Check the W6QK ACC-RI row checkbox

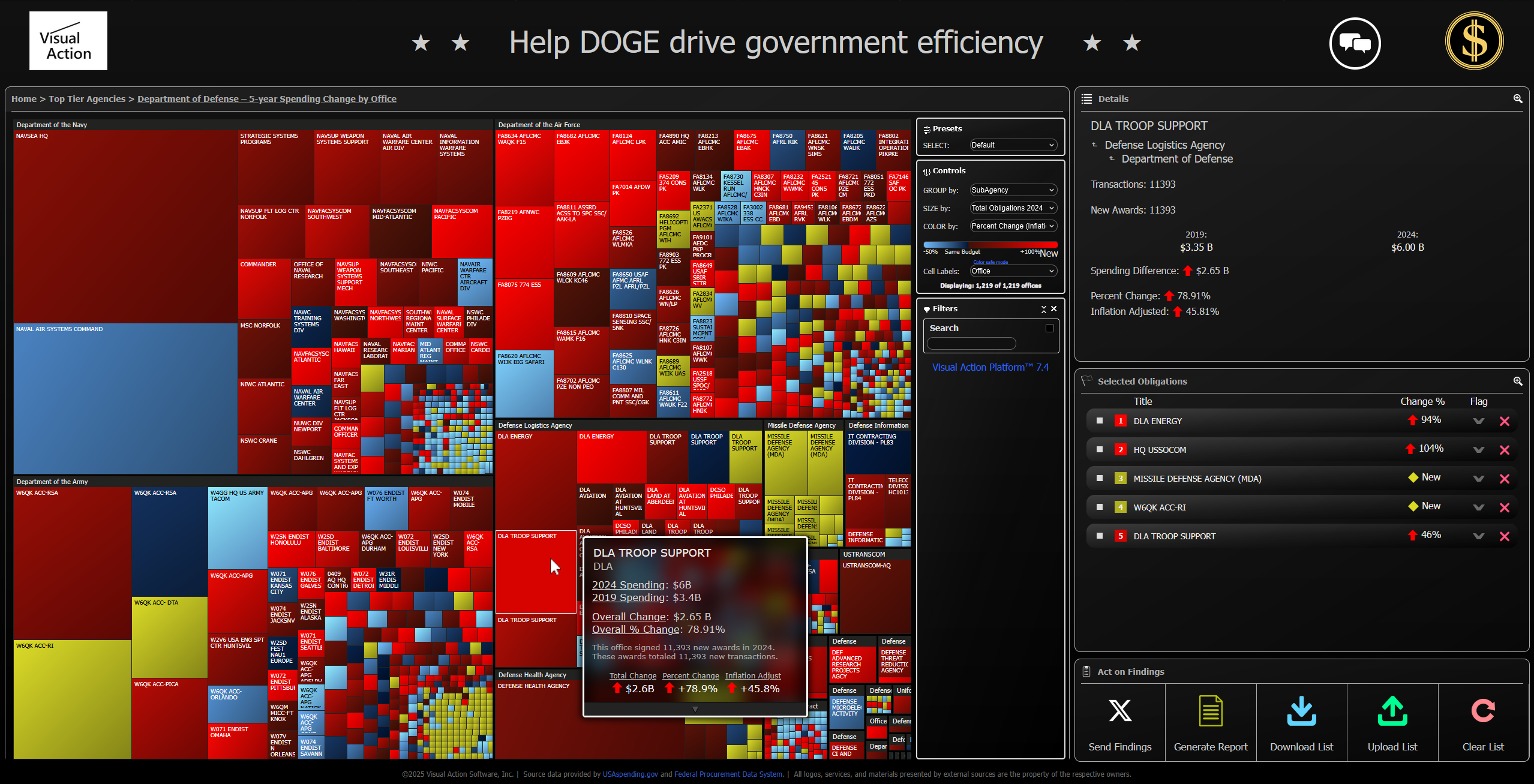click(x=1100, y=507)
